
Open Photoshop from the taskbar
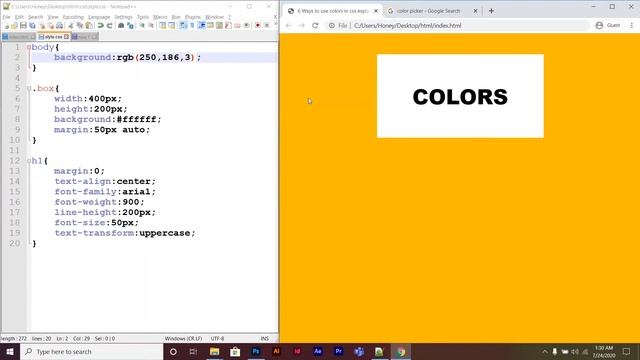(256, 351)
